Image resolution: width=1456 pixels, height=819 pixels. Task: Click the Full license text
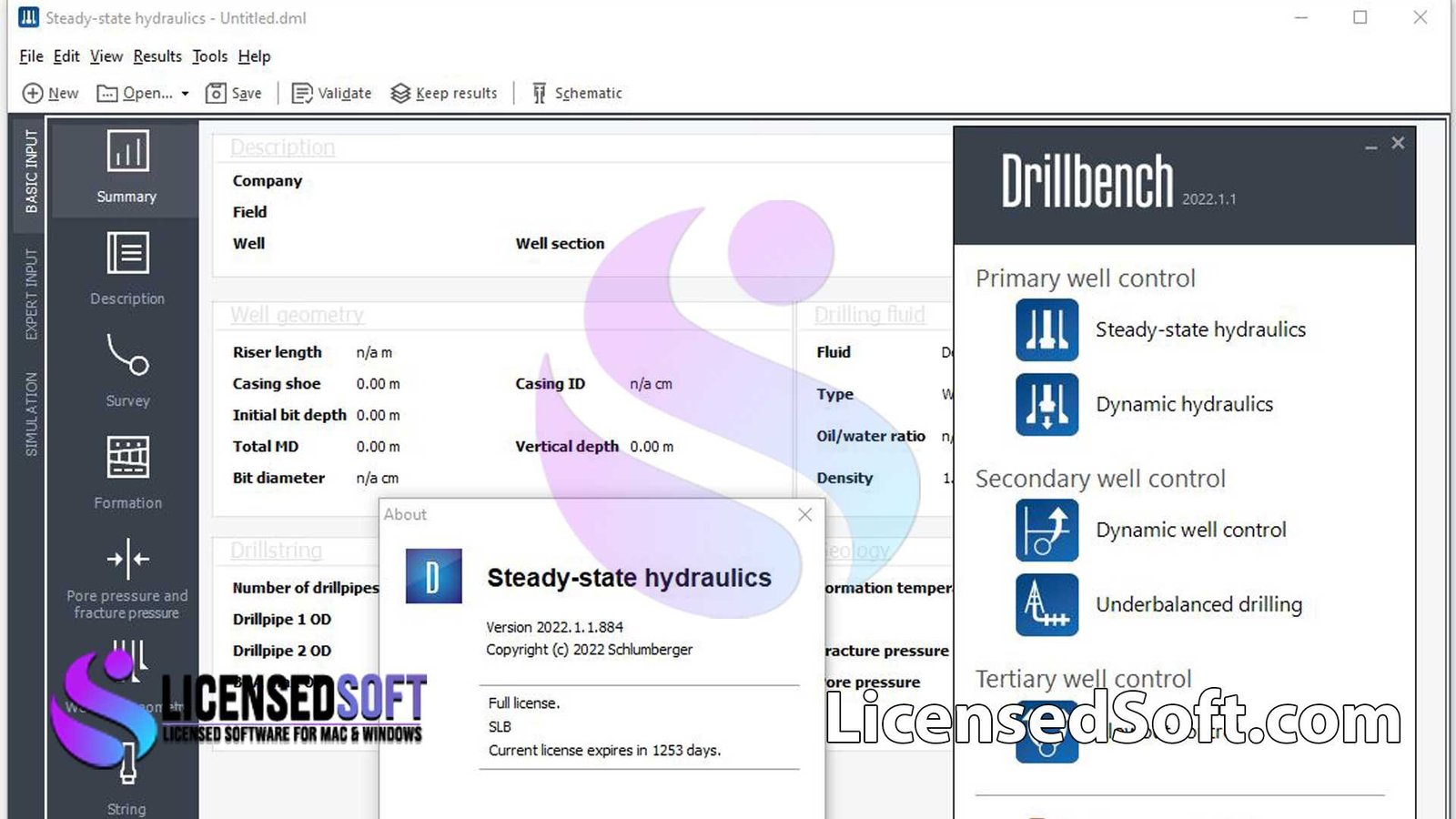pos(524,703)
